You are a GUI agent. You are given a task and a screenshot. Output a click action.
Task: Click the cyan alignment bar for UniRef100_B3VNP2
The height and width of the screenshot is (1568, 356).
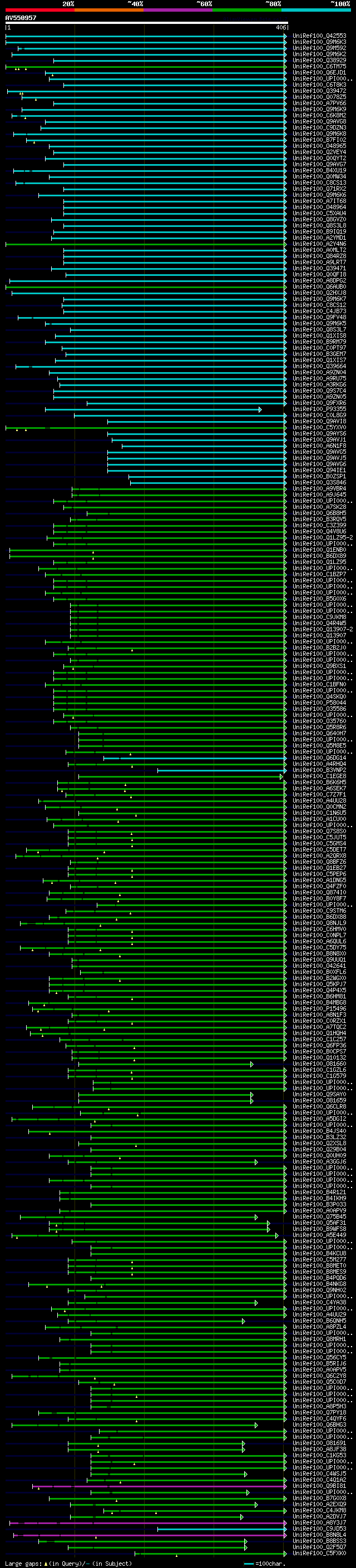click(222, 770)
